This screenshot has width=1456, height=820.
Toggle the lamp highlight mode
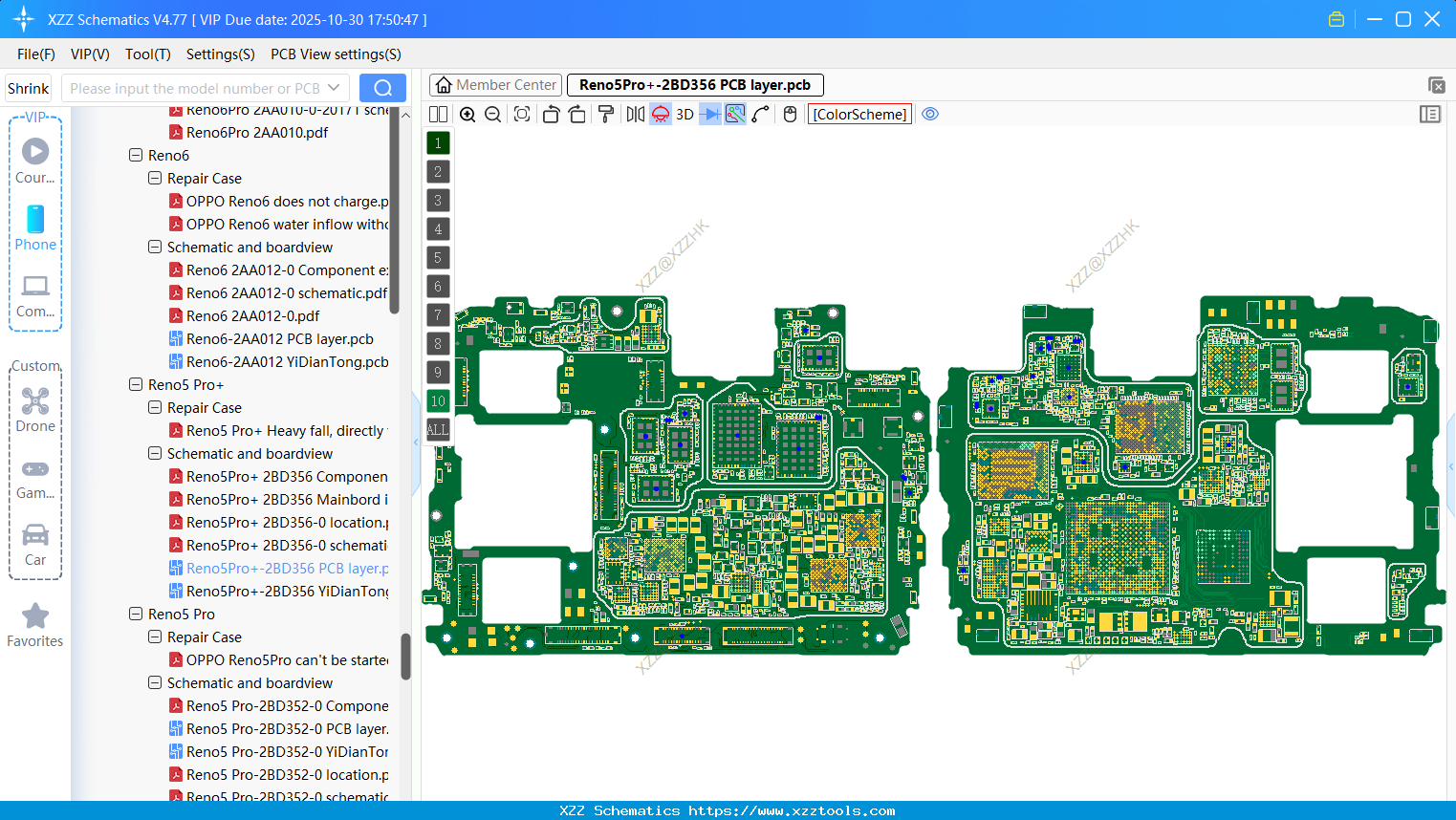pos(660,114)
